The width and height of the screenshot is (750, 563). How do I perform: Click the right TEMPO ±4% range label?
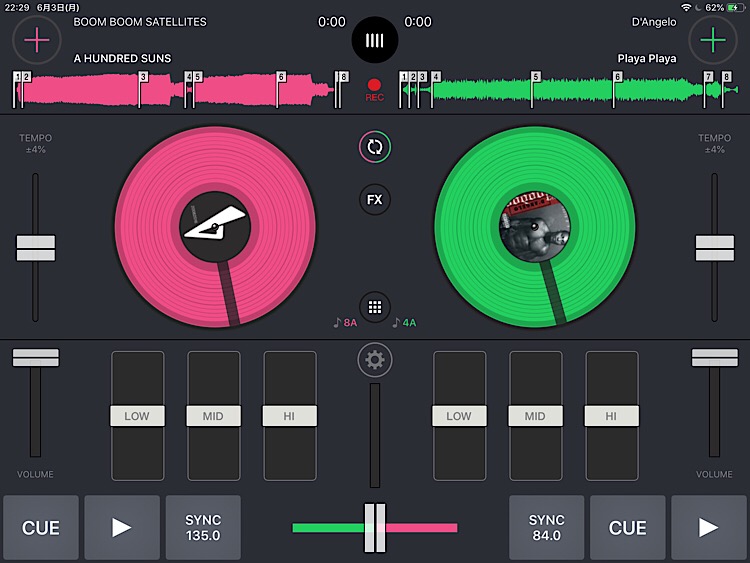(714, 144)
